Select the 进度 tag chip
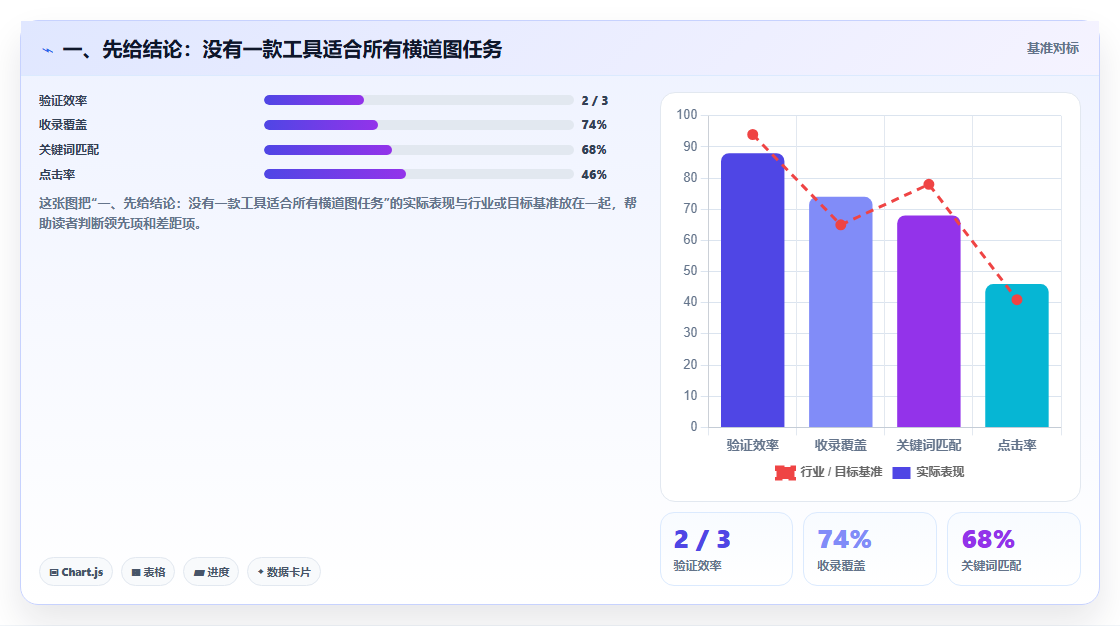 [x=211, y=572]
